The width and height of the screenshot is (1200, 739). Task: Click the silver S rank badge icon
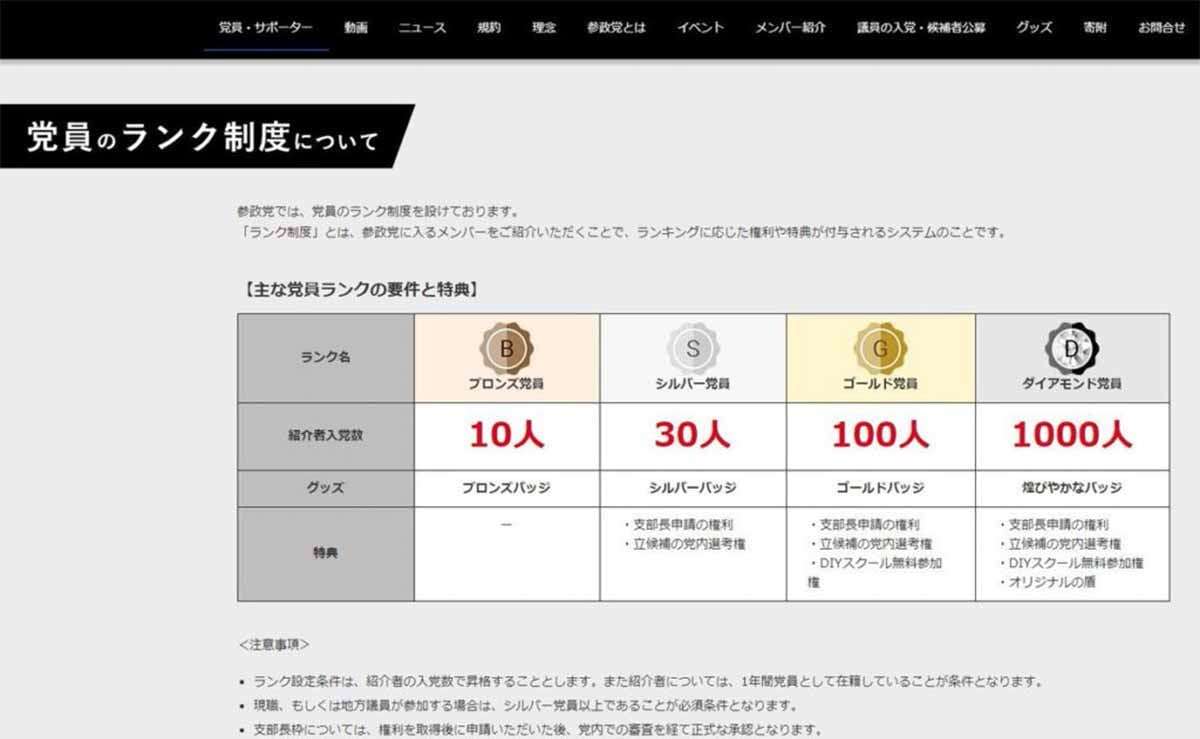[693, 349]
